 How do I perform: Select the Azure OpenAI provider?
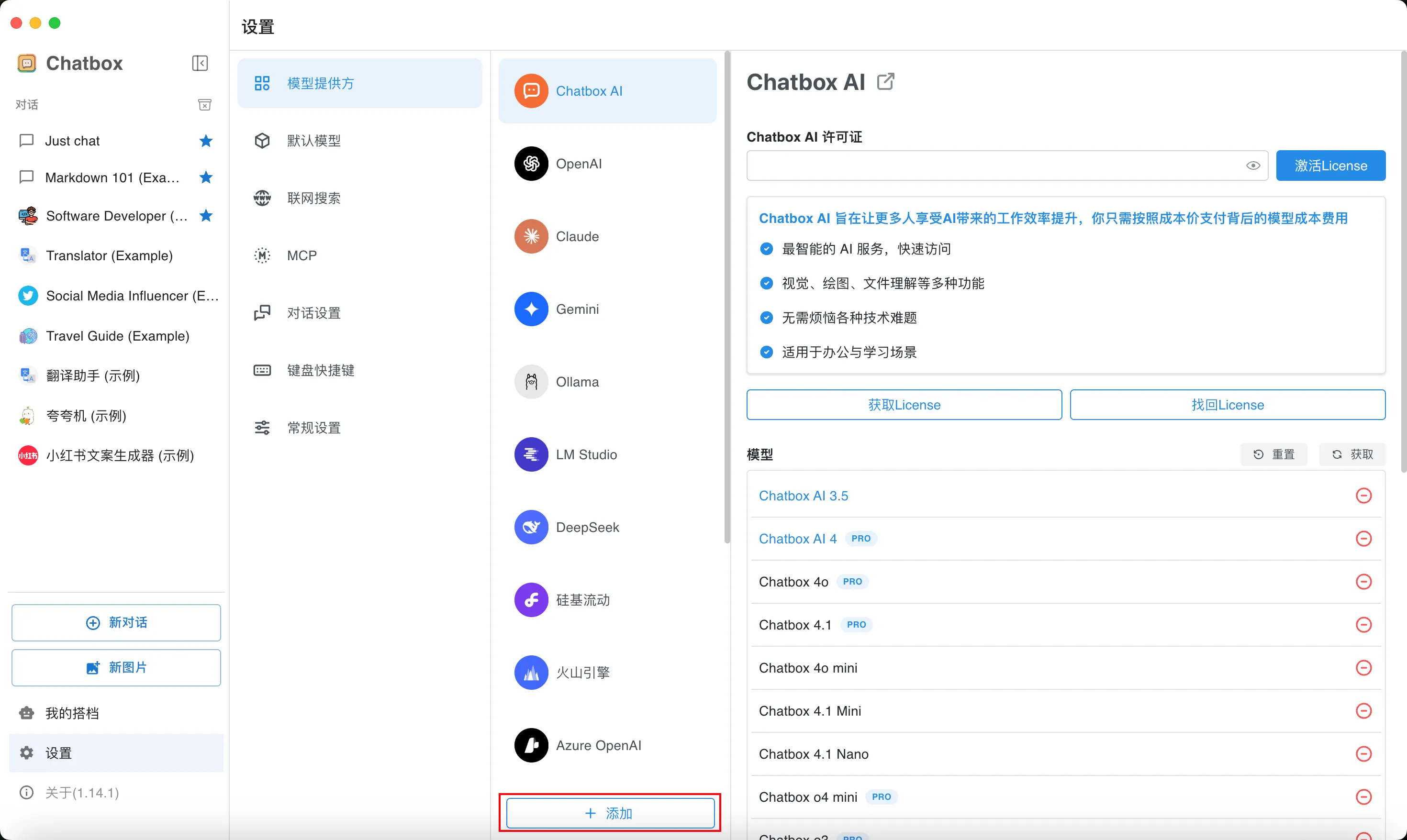pos(598,745)
